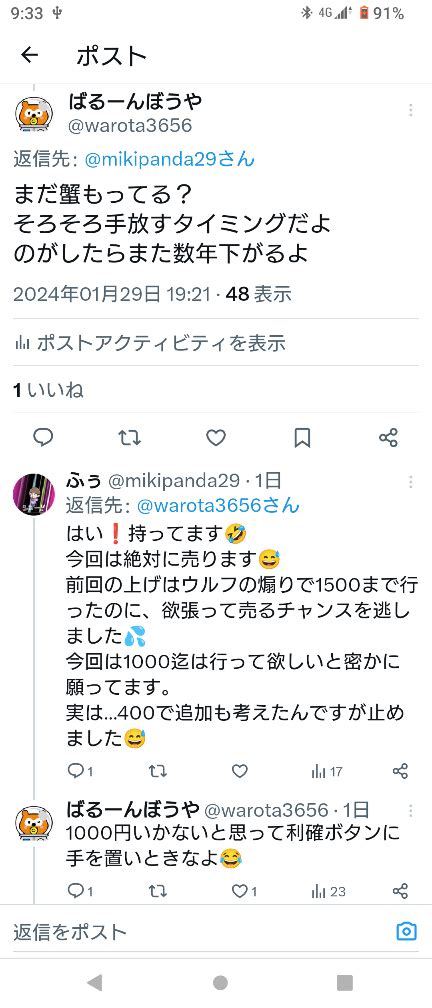
Task: Attach a photo using the camera icon
Action: click(x=406, y=931)
